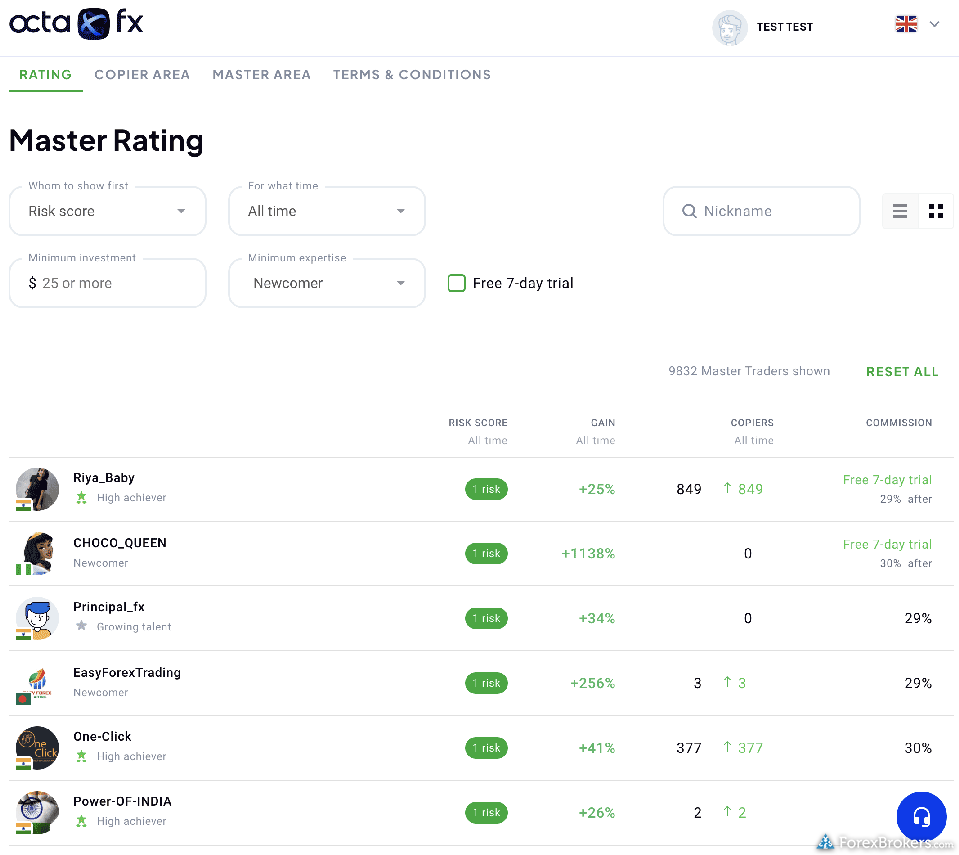This screenshot has height=855, width=959.
Task: Click One-Click's copiers increase arrow
Action: pos(727,747)
